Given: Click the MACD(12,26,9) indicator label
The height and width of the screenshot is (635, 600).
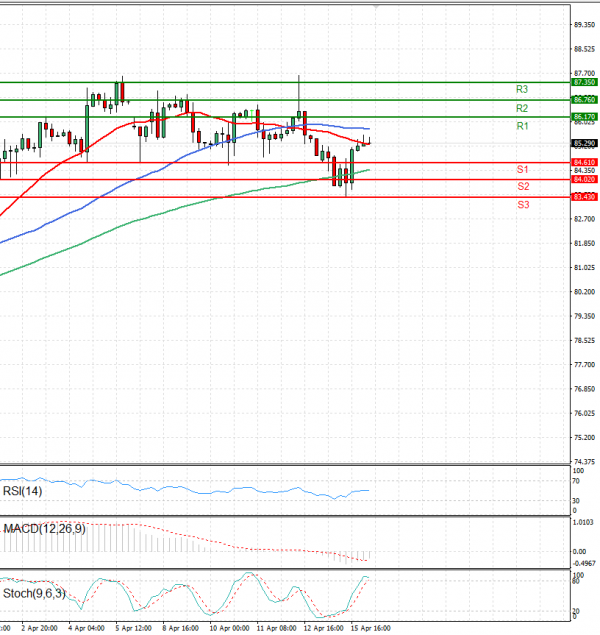Looking at the screenshot, I should tap(45, 529).
